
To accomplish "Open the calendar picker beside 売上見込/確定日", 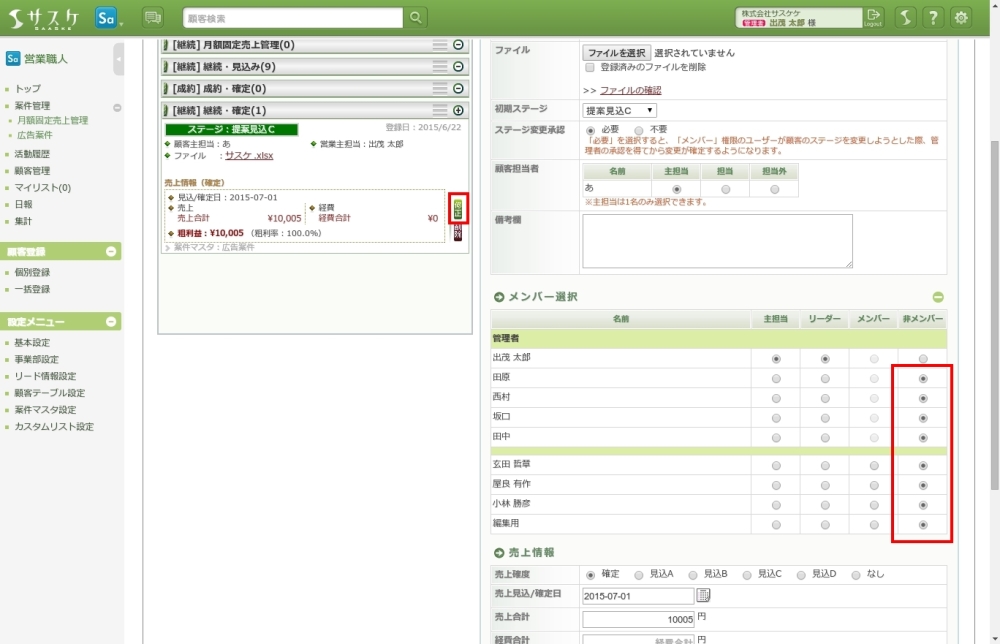I will point(703,596).
